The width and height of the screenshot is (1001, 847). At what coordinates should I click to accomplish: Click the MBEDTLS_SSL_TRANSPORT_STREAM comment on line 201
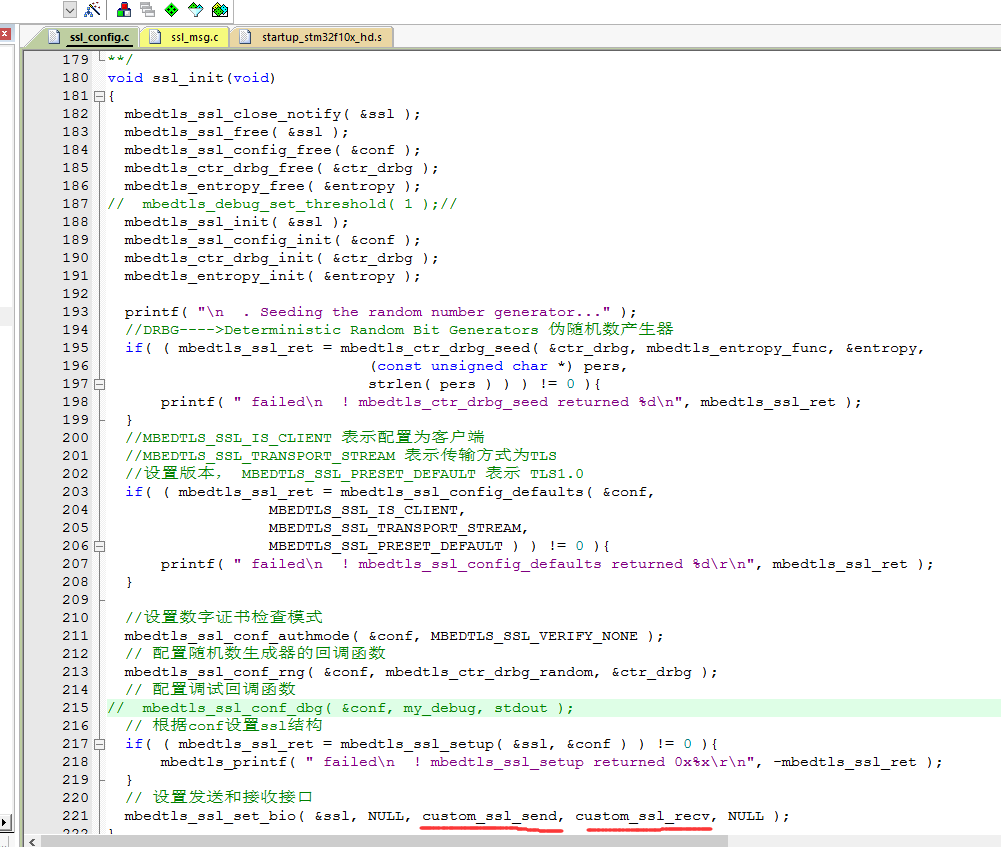coord(341,456)
